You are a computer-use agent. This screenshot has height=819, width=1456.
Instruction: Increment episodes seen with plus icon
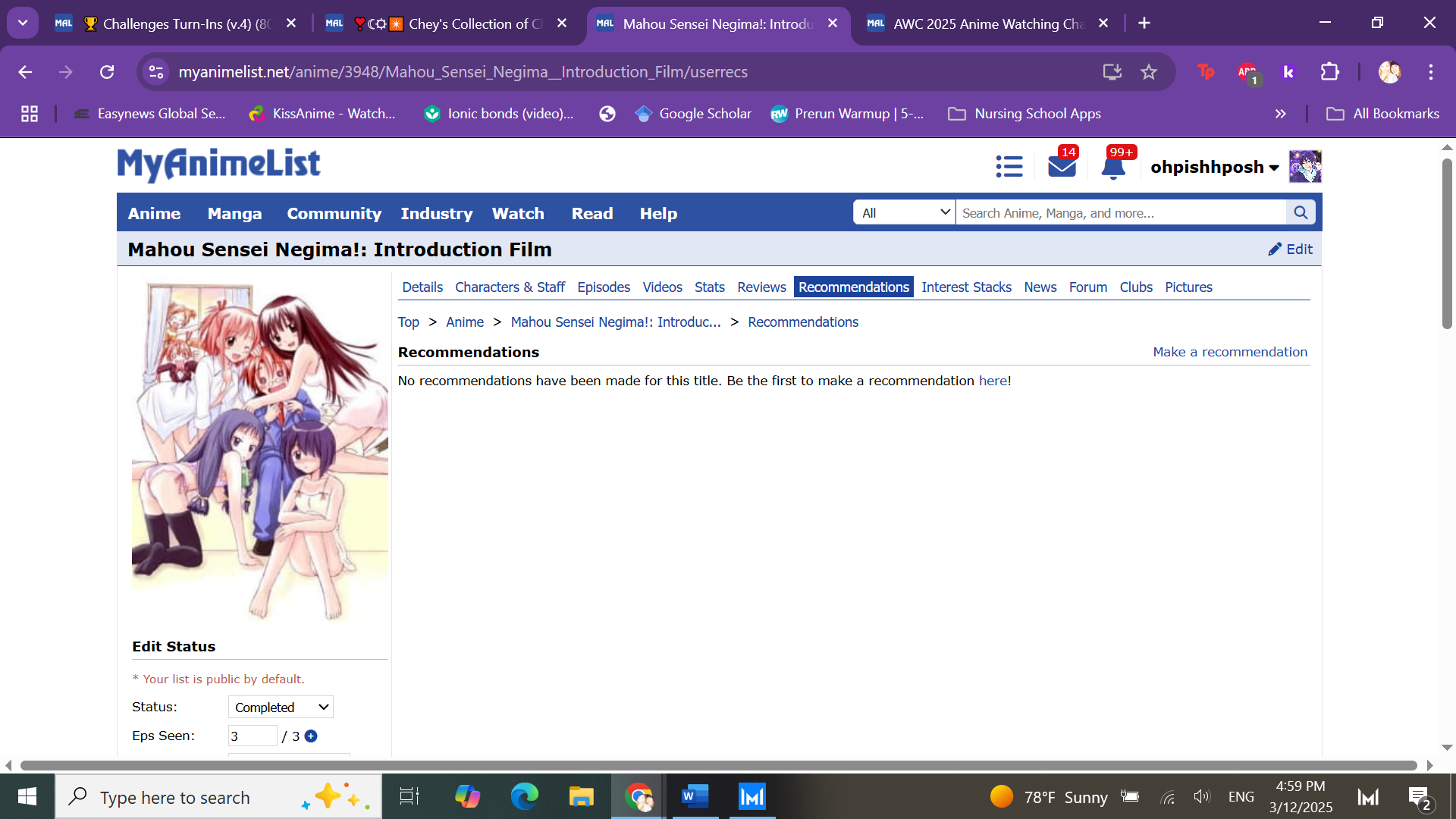coord(311,736)
